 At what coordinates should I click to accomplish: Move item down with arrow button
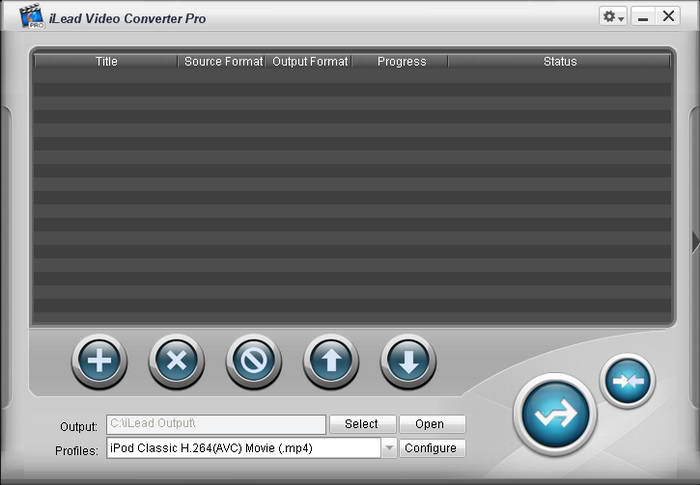click(x=408, y=361)
